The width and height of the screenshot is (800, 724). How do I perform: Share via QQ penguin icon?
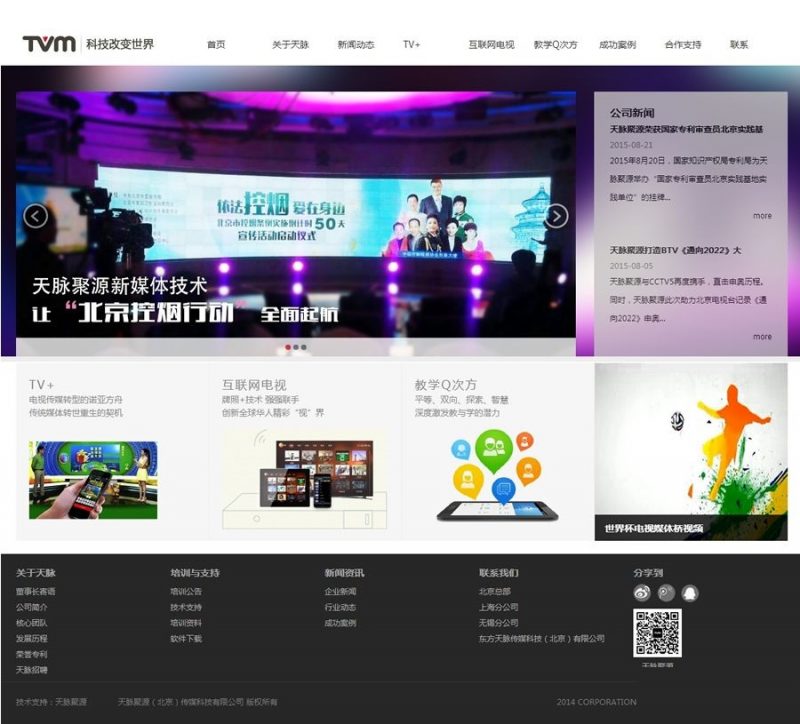[x=690, y=593]
